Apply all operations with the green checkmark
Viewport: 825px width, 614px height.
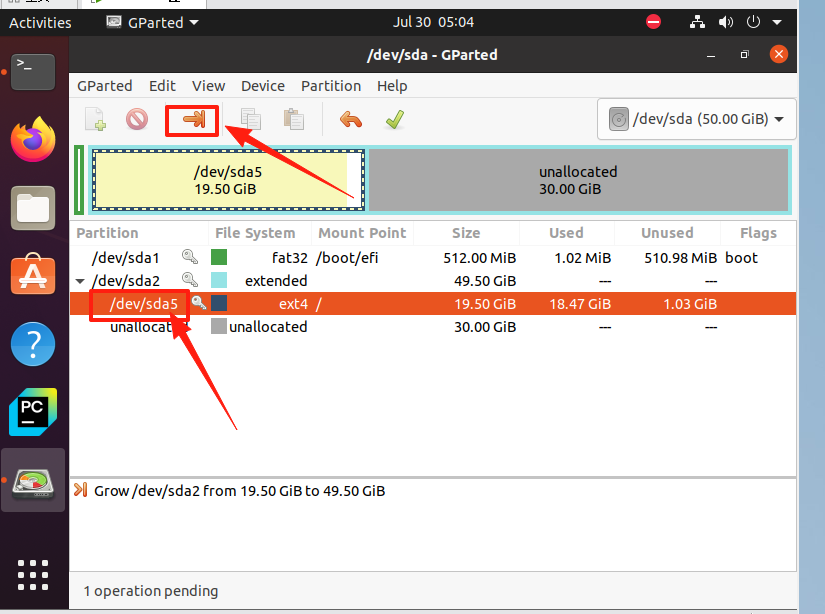395,119
